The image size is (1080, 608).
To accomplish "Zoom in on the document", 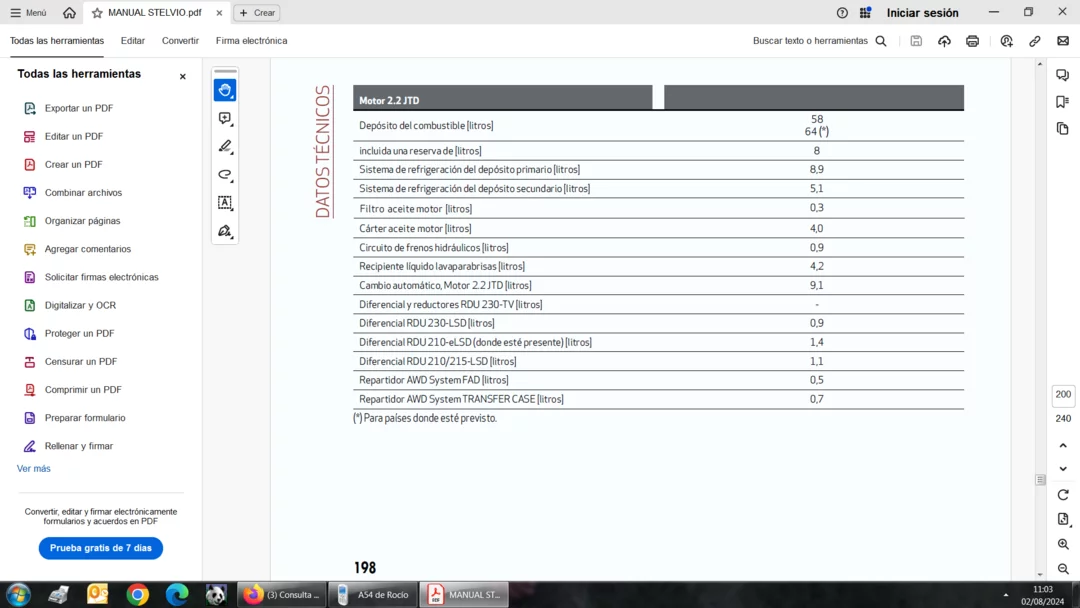I will click(1063, 544).
